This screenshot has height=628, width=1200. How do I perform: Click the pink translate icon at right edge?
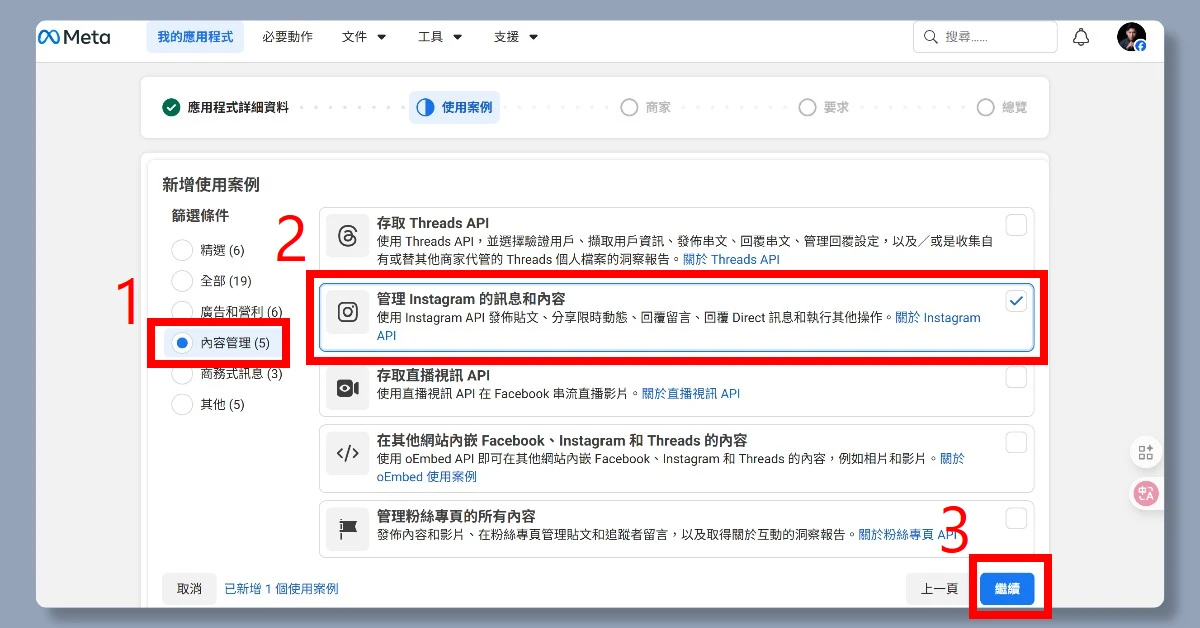(x=1146, y=493)
